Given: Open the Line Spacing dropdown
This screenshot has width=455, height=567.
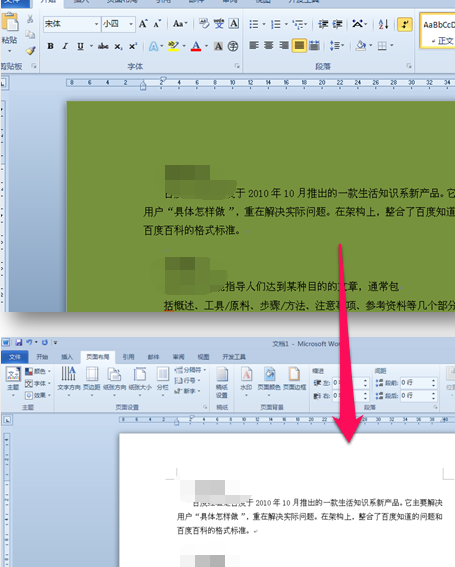Looking at the screenshot, I should (337, 46).
